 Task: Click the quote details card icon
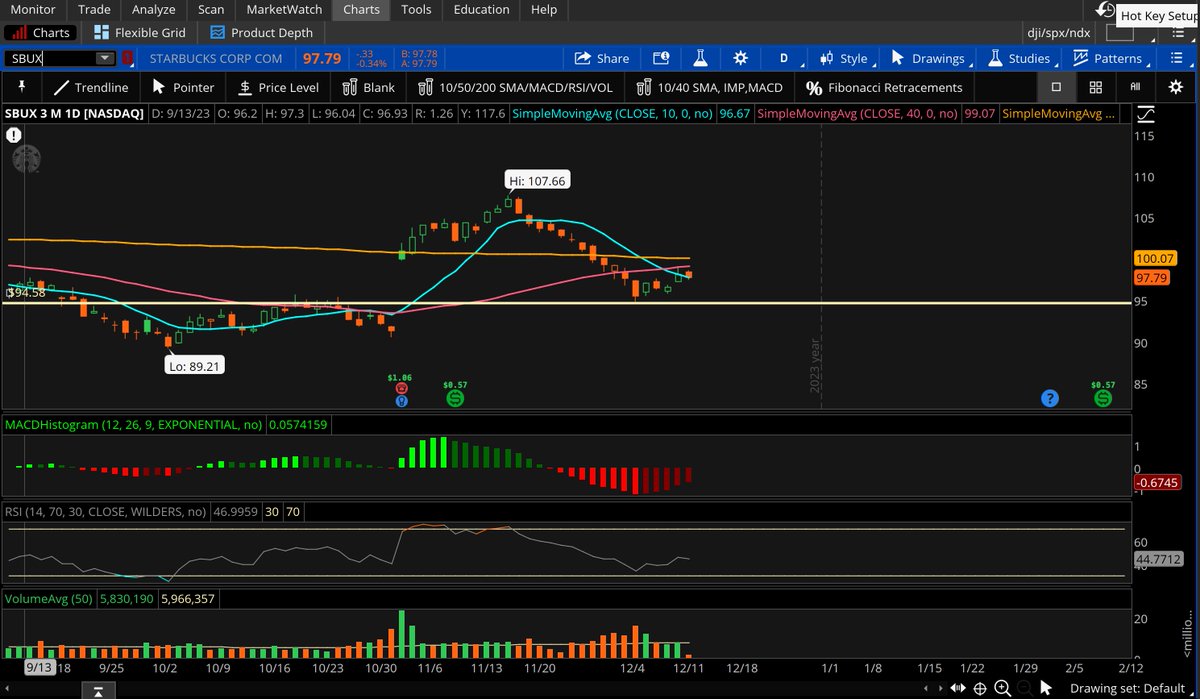click(x=661, y=58)
